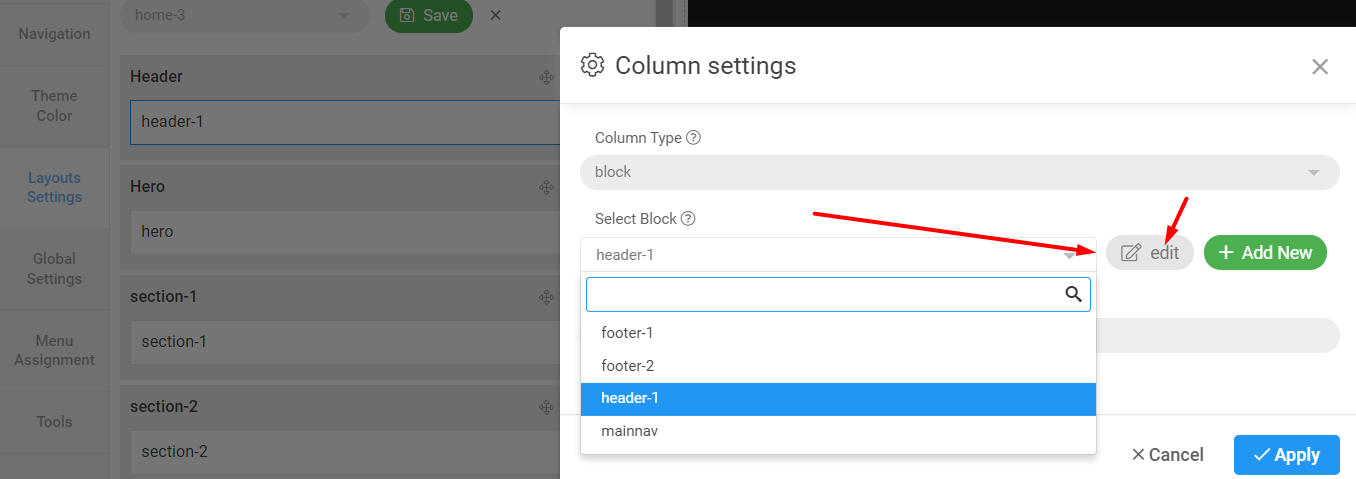Click the search magnifier icon in dropdown
Screen dimensions: 1356x479
[x=1074, y=294]
